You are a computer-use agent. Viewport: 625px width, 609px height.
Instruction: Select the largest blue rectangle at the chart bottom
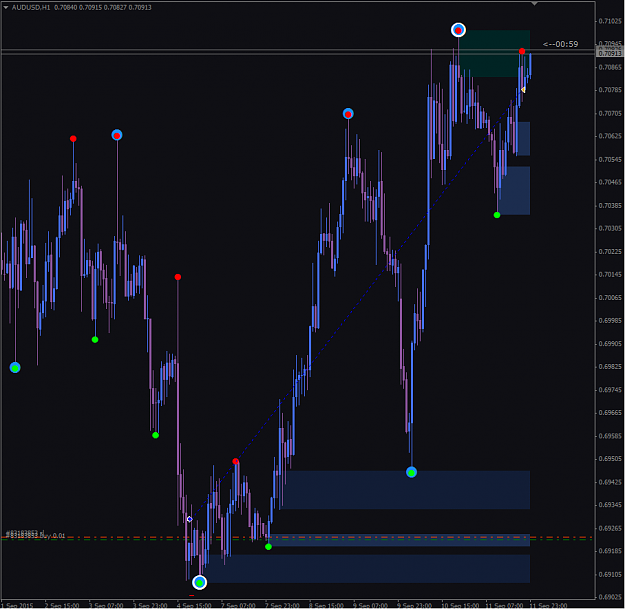(366, 569)
